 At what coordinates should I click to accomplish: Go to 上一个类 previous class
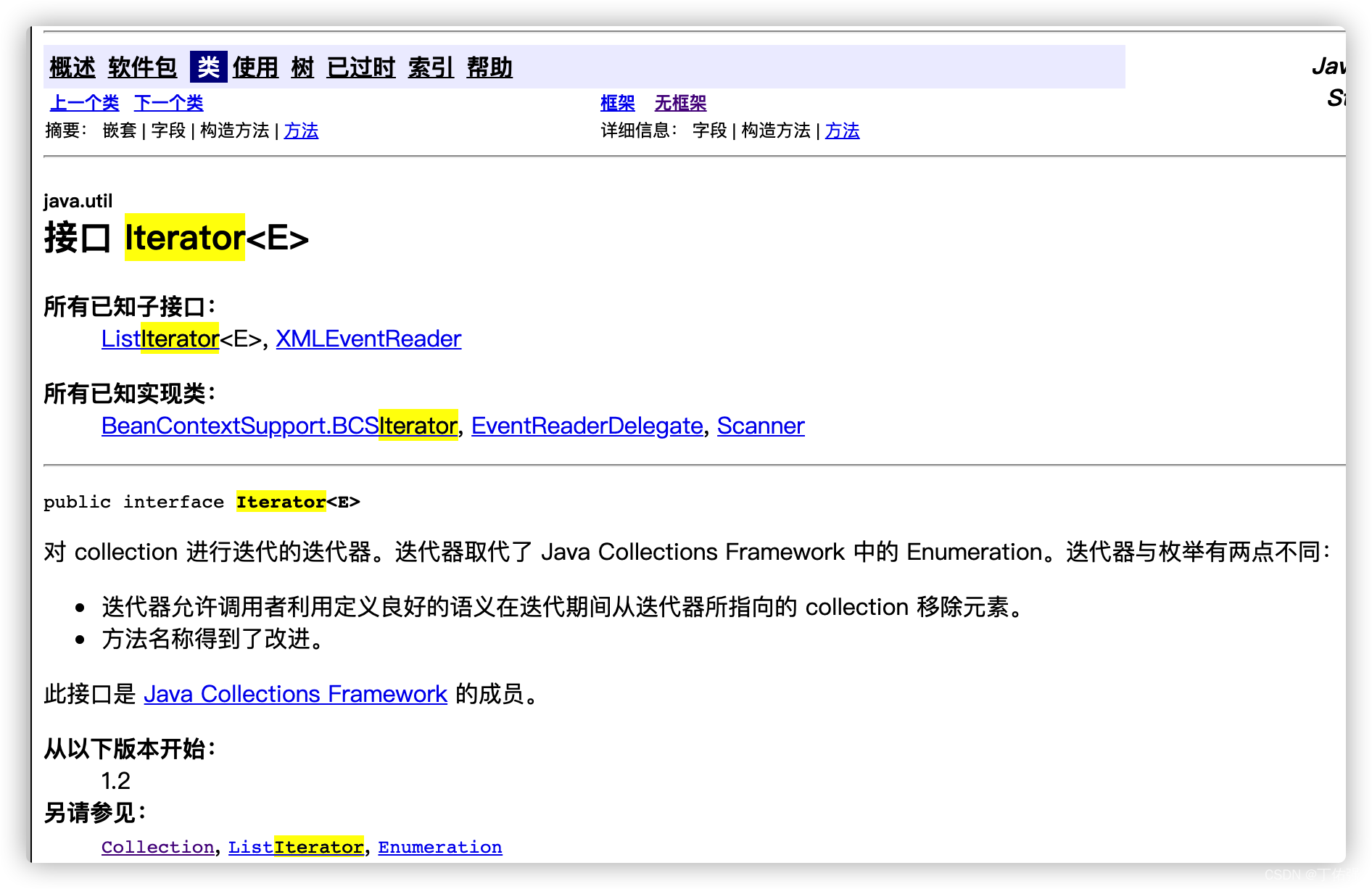[84, 103]
